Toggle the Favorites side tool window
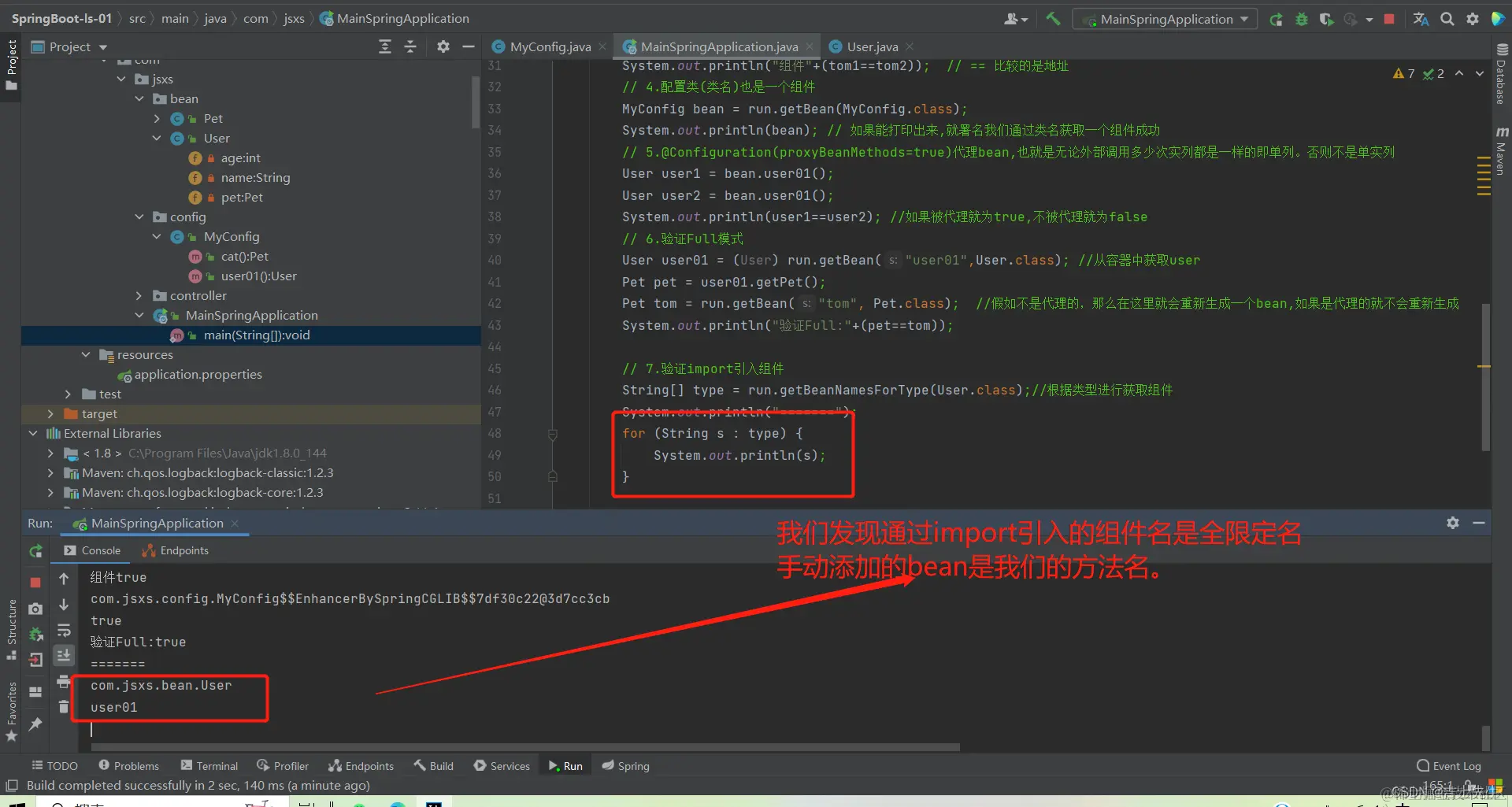 click(11, 711)
